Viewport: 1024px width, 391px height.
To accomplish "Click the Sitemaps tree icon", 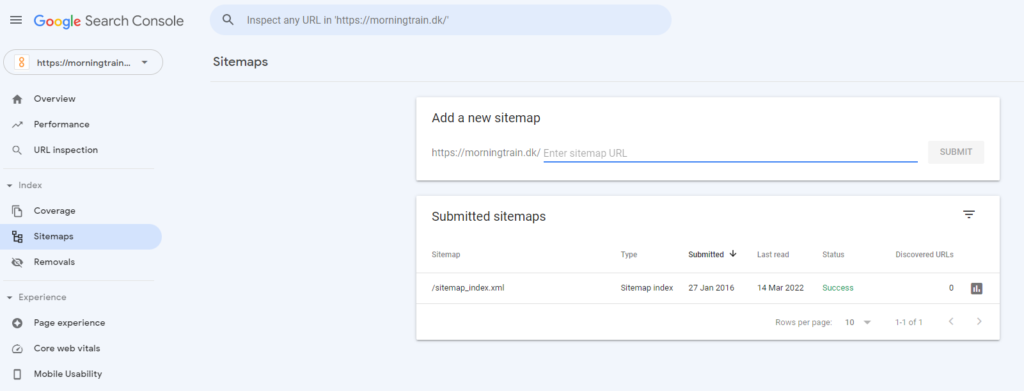I will click(18, 236).
